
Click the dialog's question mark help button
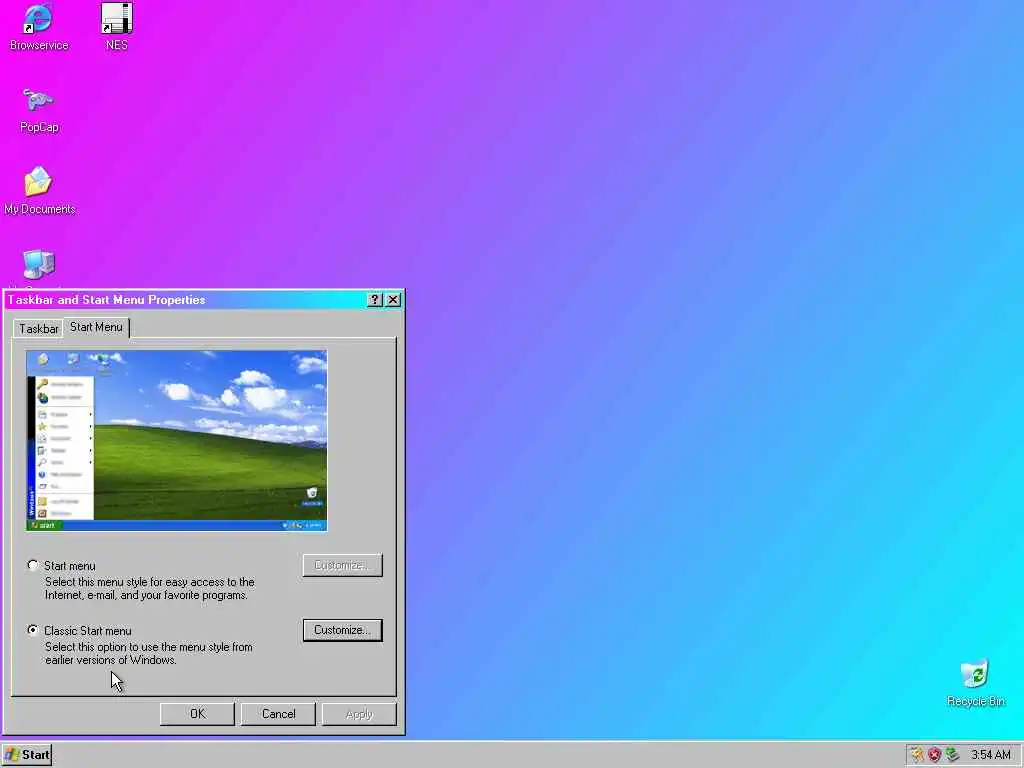pos(375,300)
